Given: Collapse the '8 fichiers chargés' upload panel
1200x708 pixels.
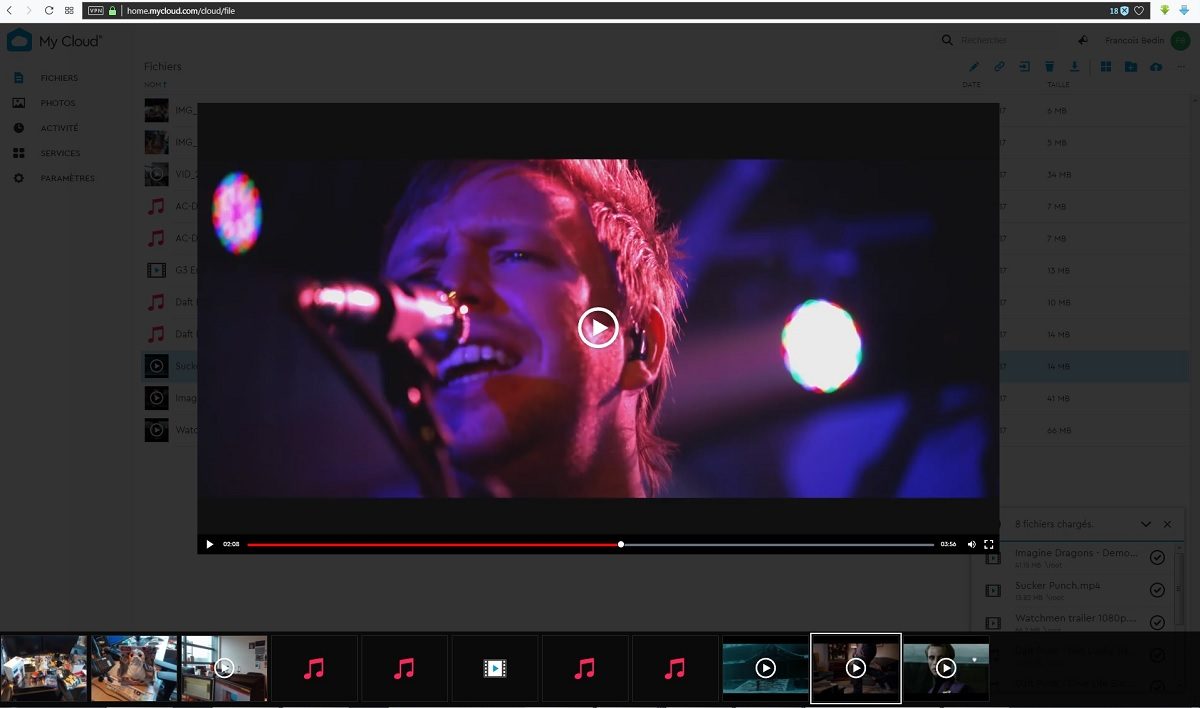Looking at the screenshot, I should pyautogui.click(x=1146, y=524).
